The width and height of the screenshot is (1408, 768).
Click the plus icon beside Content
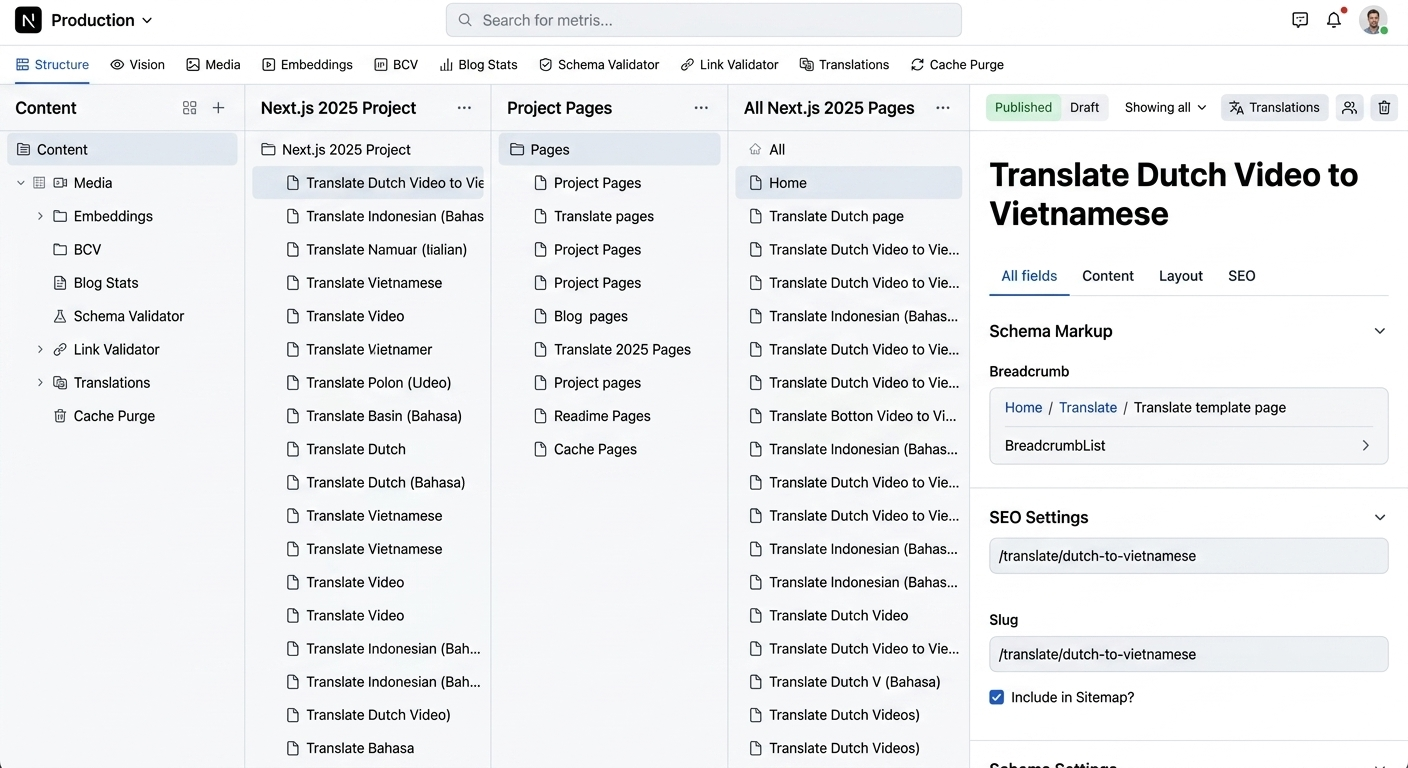218,108
